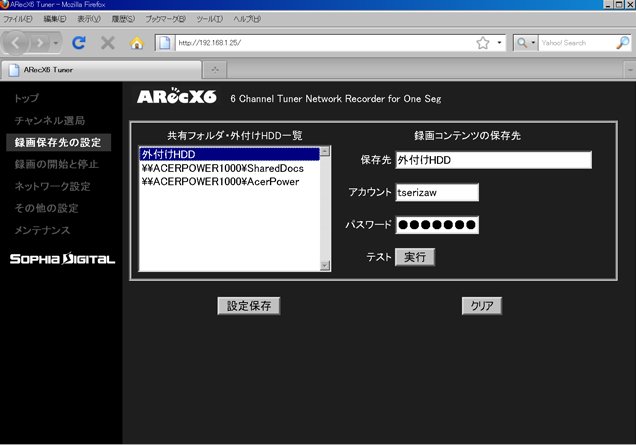
Task: Click the 保存先 text field
Action: point(494,160)
